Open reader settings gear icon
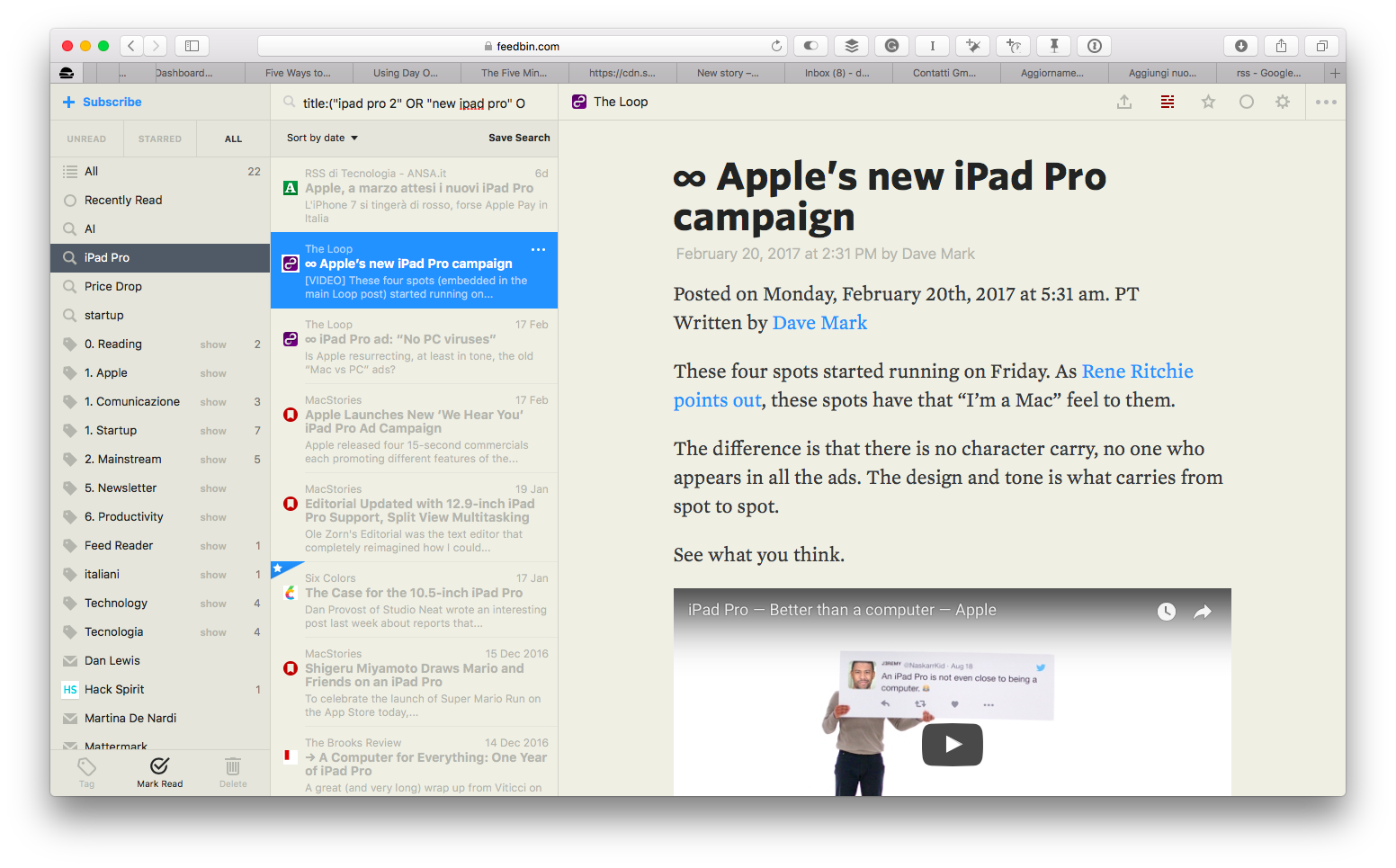The height and width of the screenshot is (868, 1396). pyautogui.click(x=1283, y=103)
